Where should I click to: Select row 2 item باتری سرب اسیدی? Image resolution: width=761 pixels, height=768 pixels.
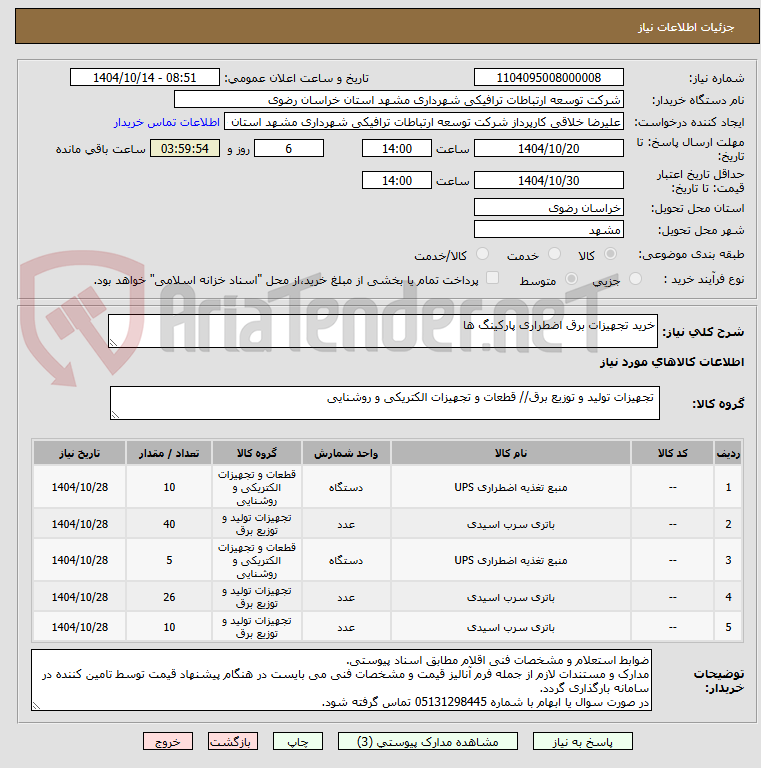click(x=511, y=524)
